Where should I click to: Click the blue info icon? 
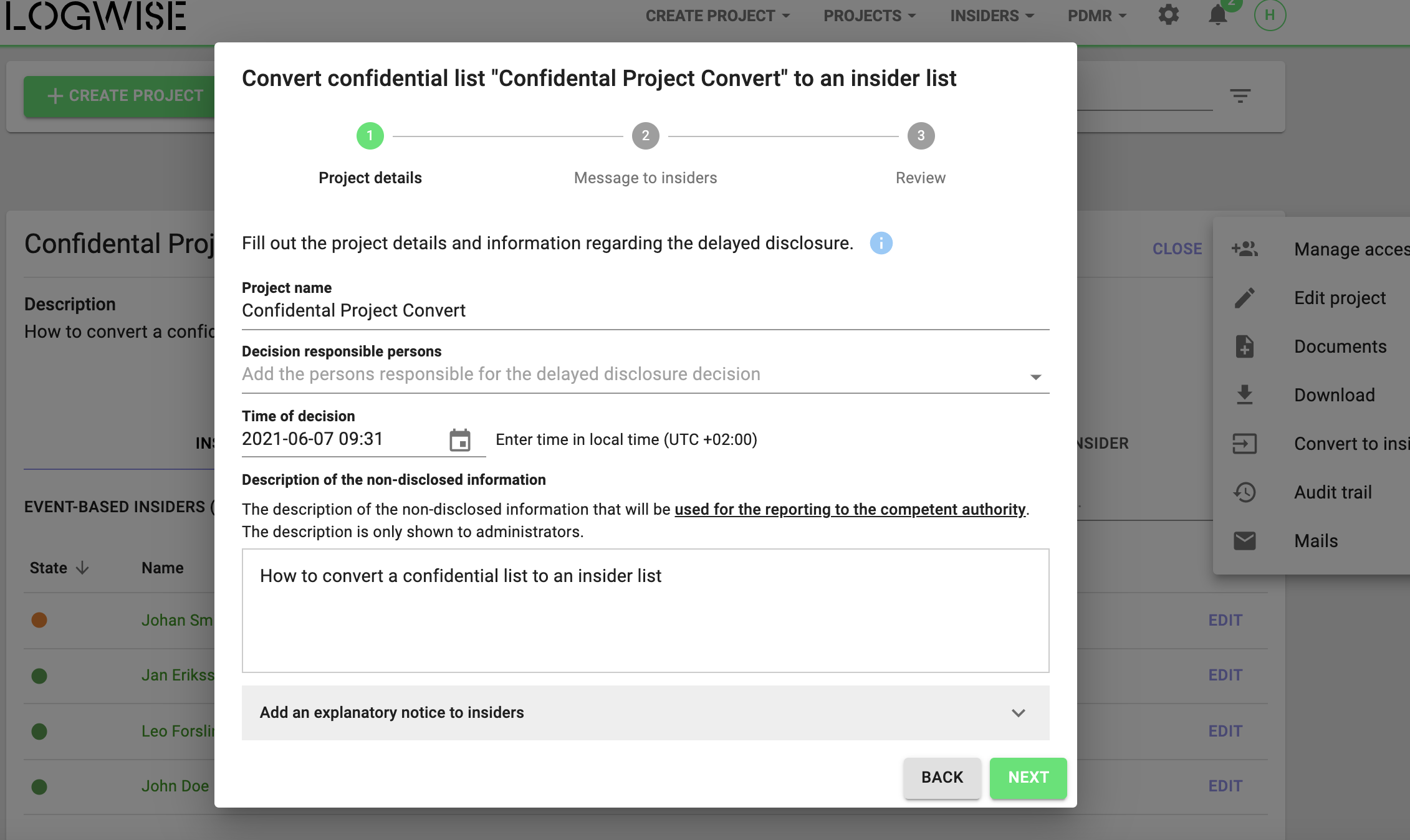tap(881, 243)
